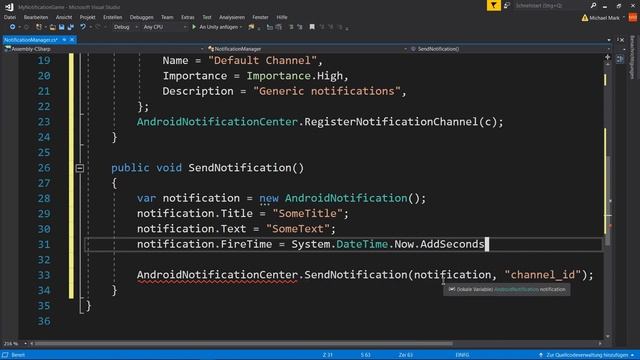This screenshot has height=360, width=640.
Task: Click the New Project toolbar icon
Action: tap(39, 27)
